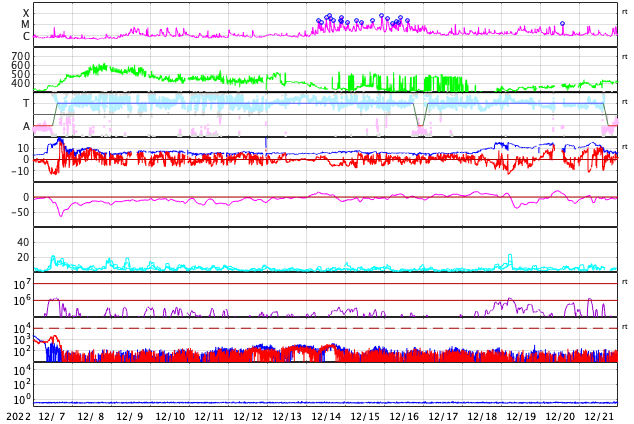634x424 pixels.
Task: Click the rt label beside the X-ray flux panel
Action: click(x=625, y=12)
